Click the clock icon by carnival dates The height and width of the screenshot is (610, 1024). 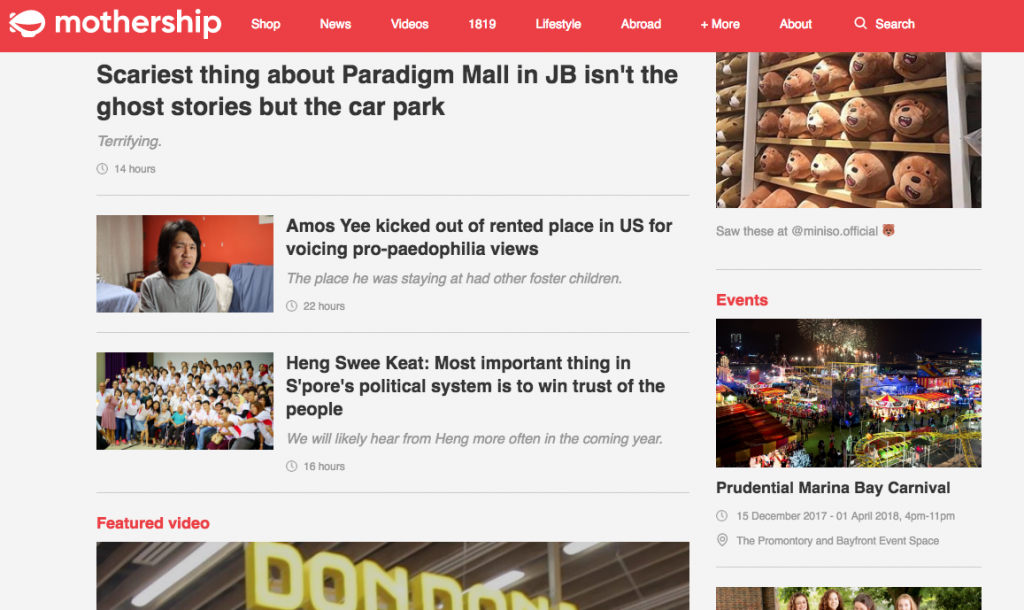[722, 516]
